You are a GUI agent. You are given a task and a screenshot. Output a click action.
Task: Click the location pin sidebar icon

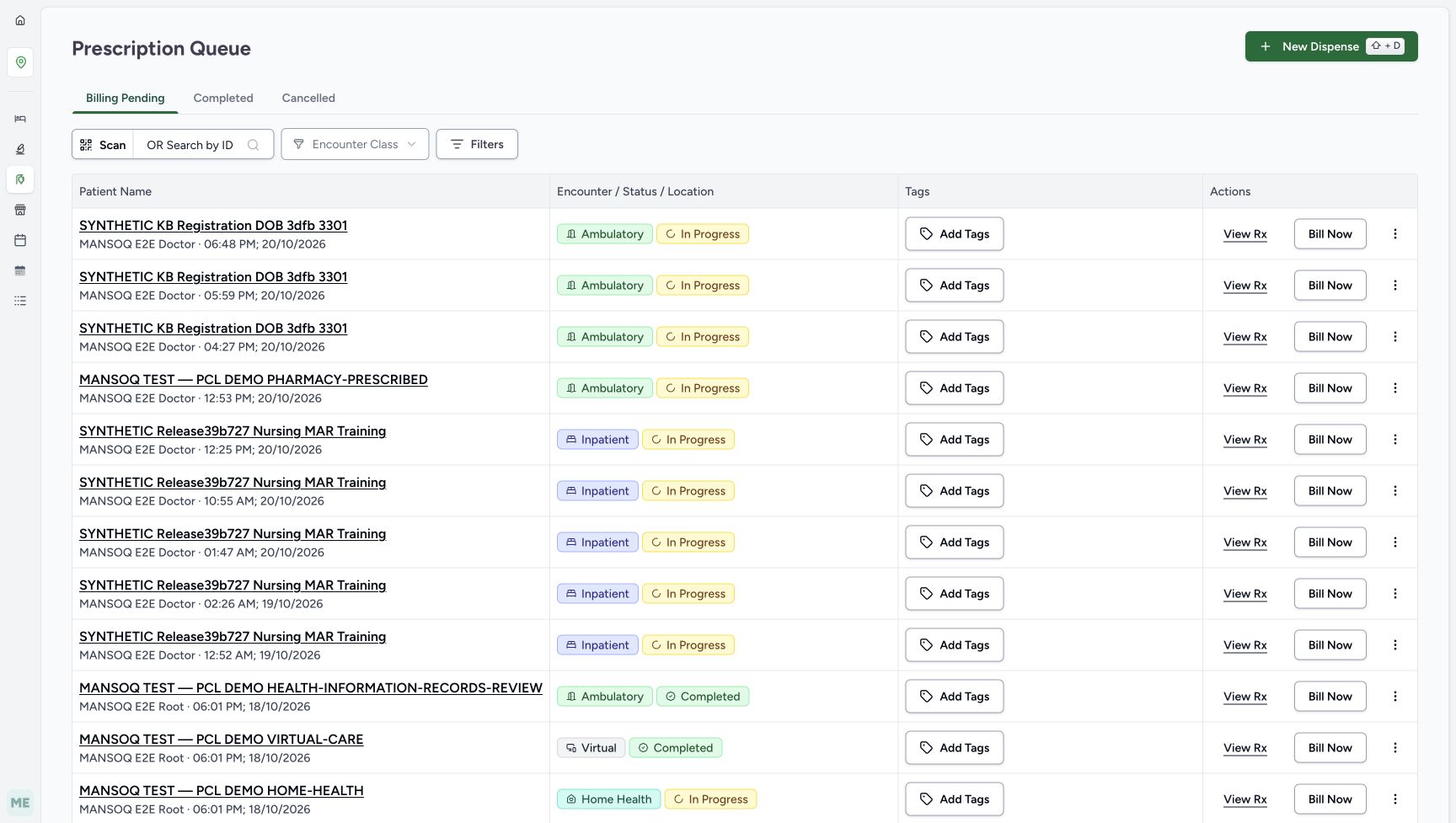pyautogui.click(x=20, y=62)
